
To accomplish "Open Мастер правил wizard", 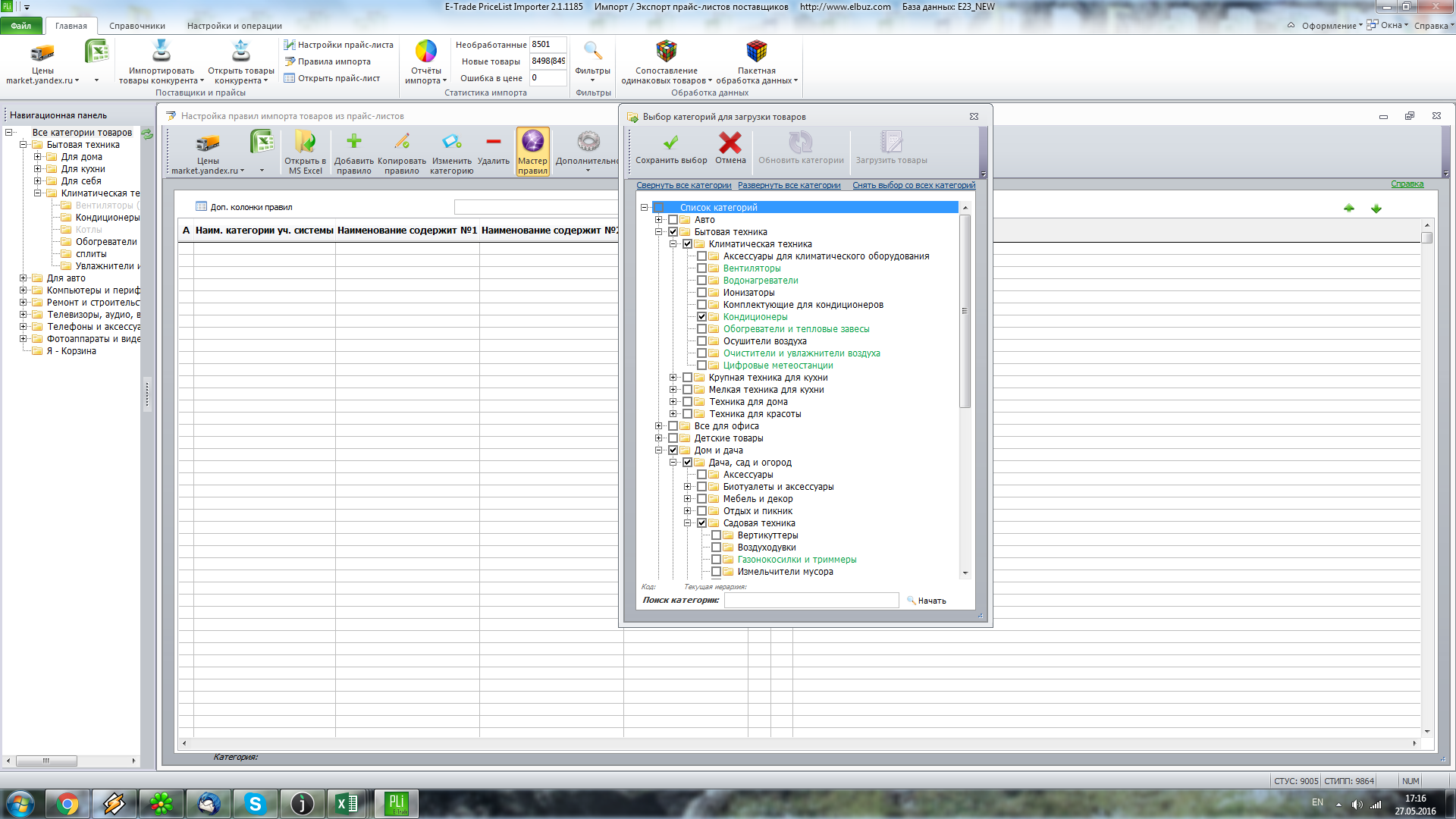I will 532,152.
